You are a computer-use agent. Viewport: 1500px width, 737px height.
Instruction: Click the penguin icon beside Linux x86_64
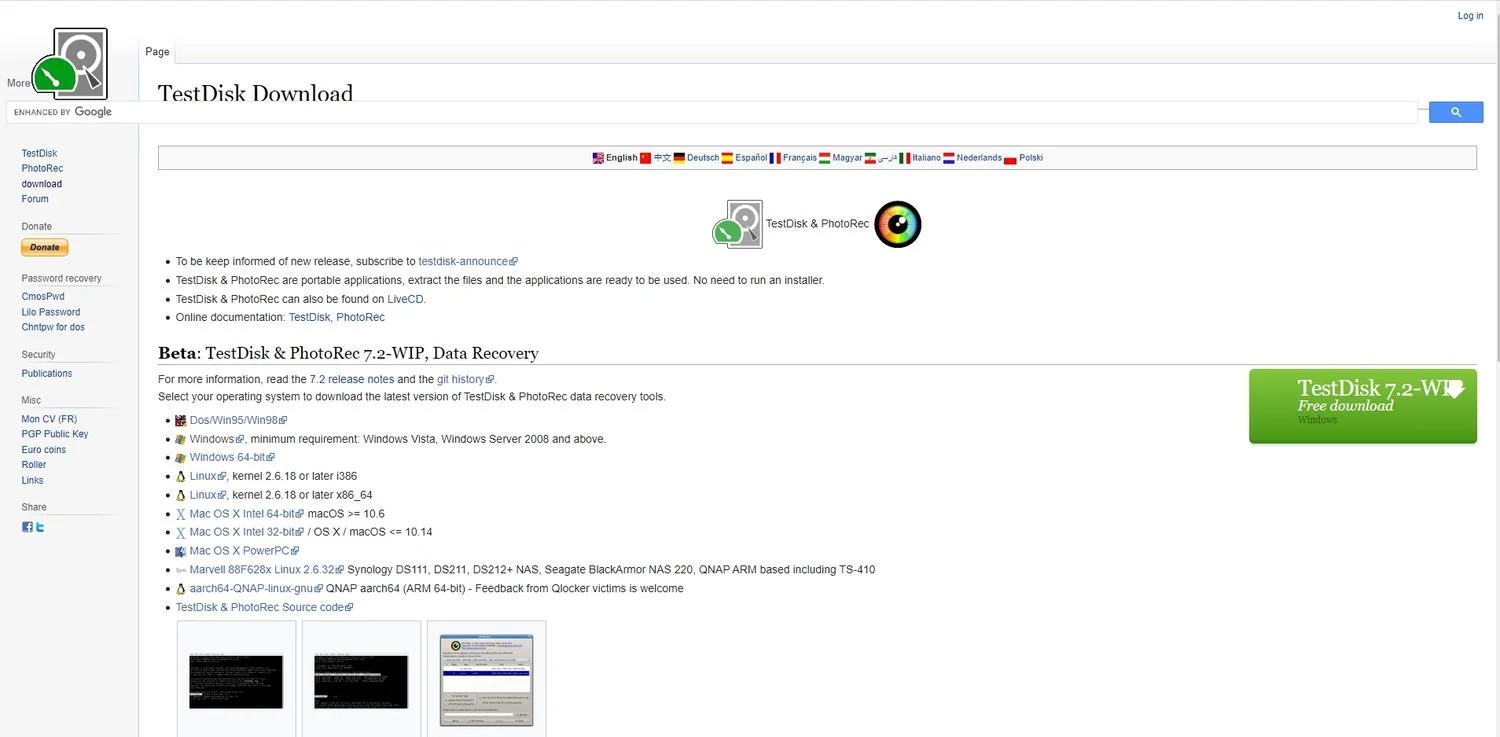(x=181, y=495)
